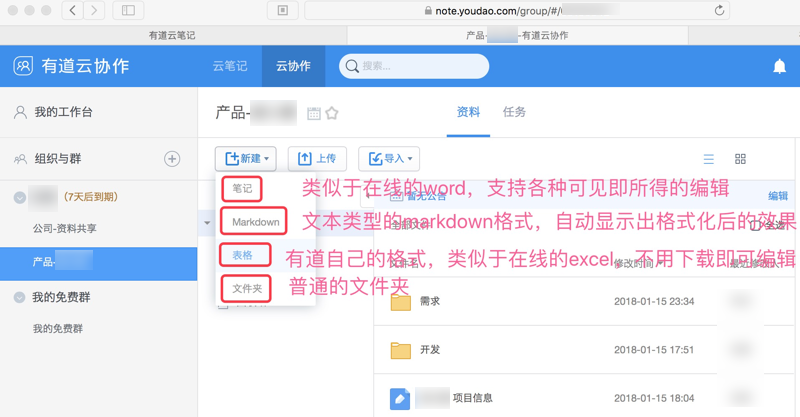800x417 pixels.
Task: Reload the page in Safari
Action: (719, 10)
